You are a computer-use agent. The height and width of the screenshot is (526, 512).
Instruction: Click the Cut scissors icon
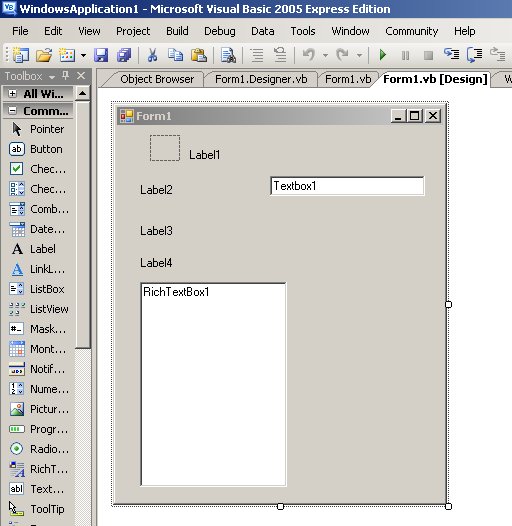click(152, 55)
